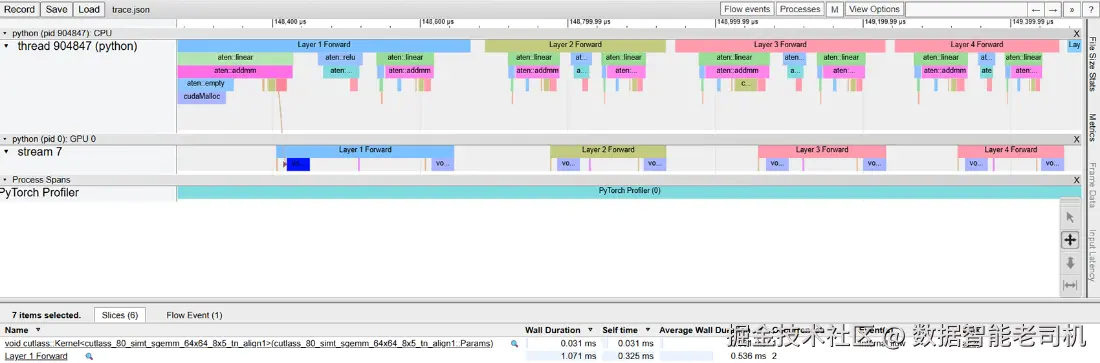Open the Input Latency side tab
This screenshot has height=363, width=1100.
click(x=1093, y=256)
